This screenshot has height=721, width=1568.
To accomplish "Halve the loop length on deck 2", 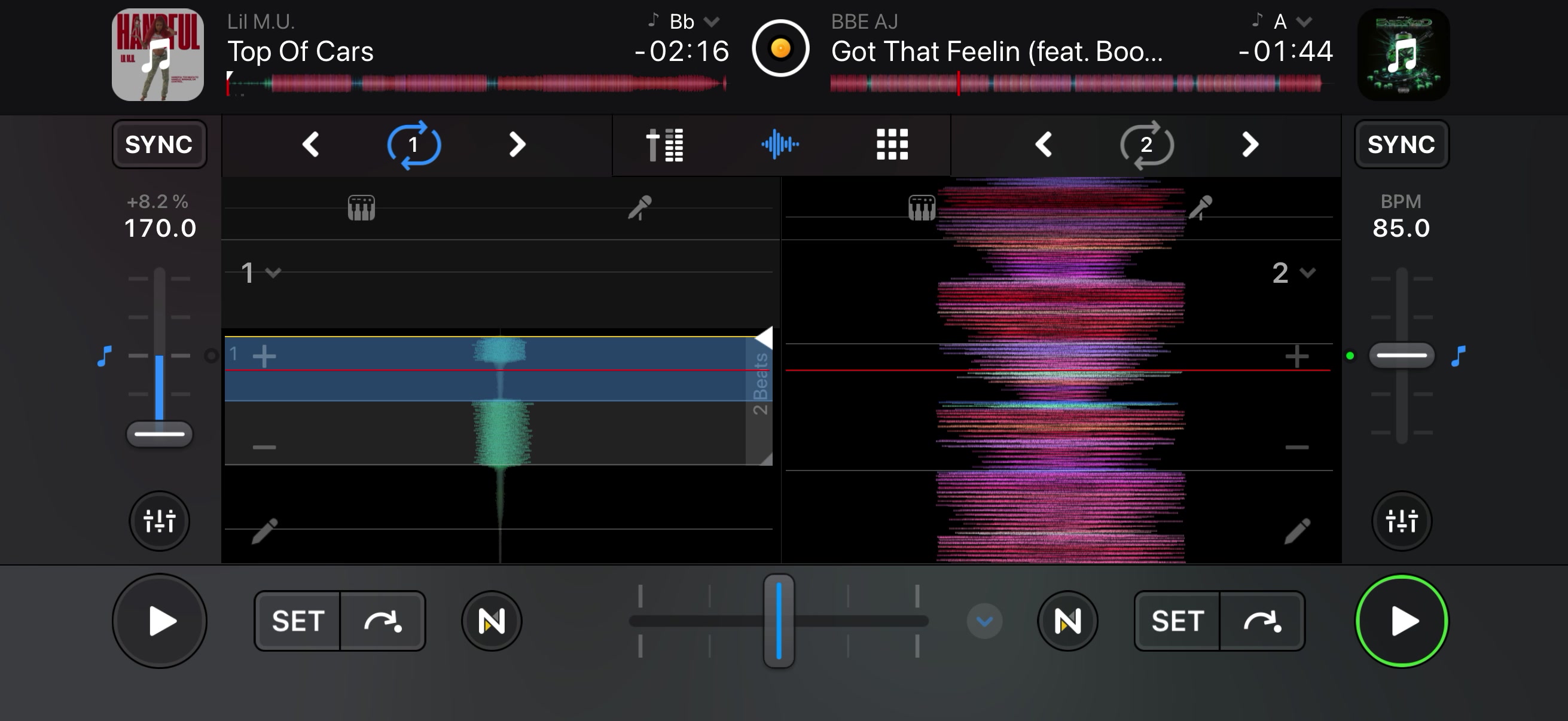I will (1044, 145).
